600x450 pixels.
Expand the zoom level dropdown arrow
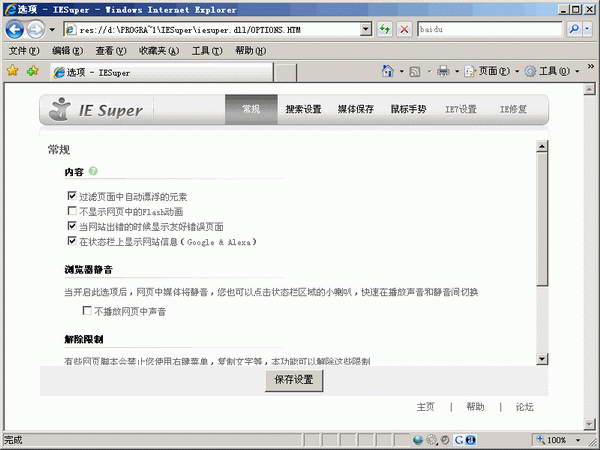[x=578, y=440]
